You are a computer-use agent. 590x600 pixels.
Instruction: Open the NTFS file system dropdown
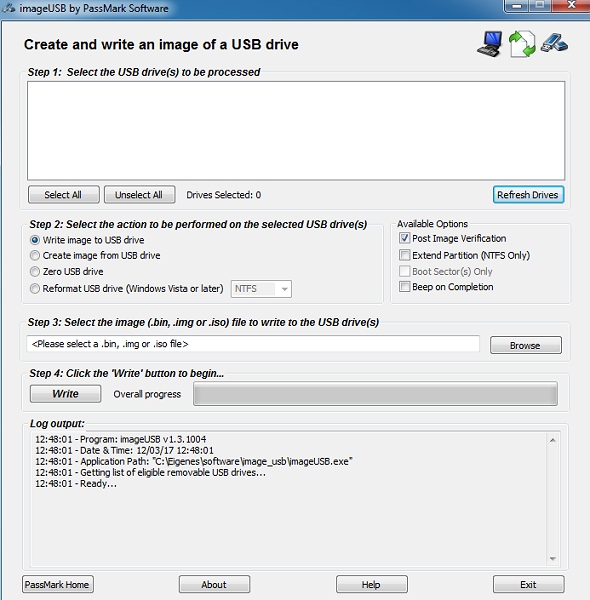tap(261, 289)
